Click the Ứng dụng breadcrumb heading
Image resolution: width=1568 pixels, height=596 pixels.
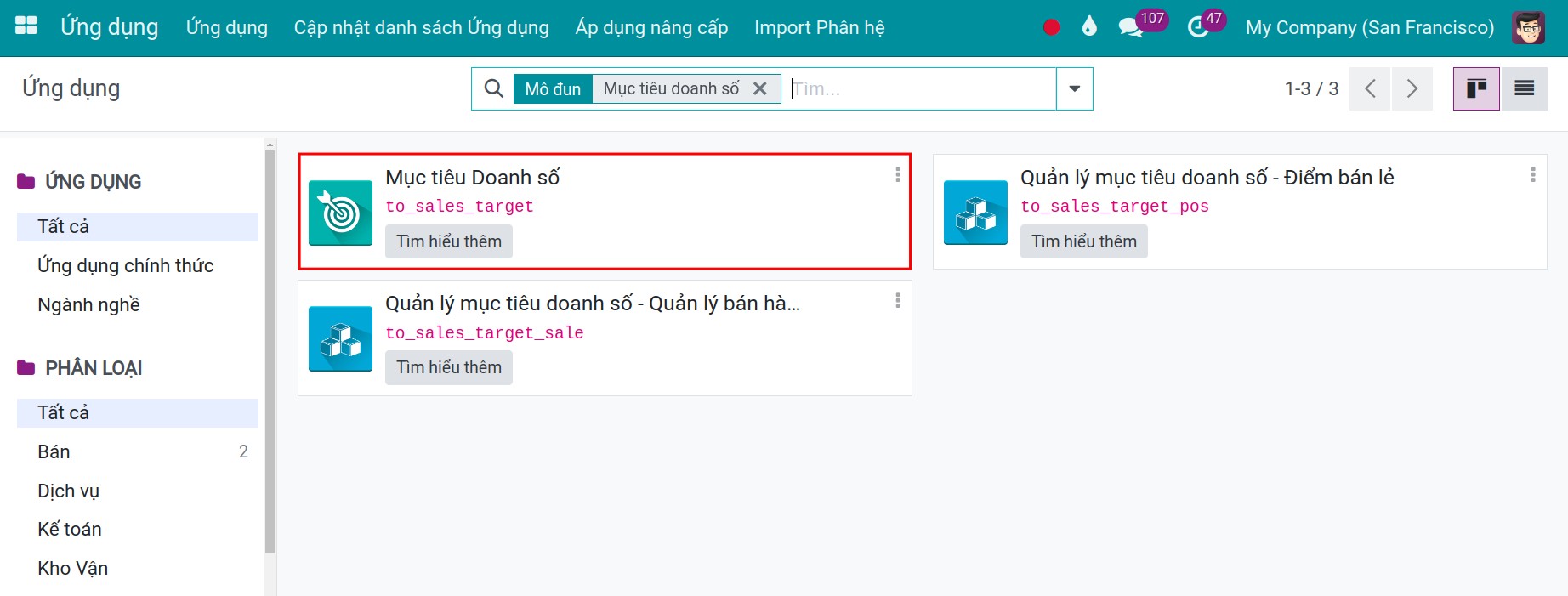pyautogui.click(x=71, y=88)
